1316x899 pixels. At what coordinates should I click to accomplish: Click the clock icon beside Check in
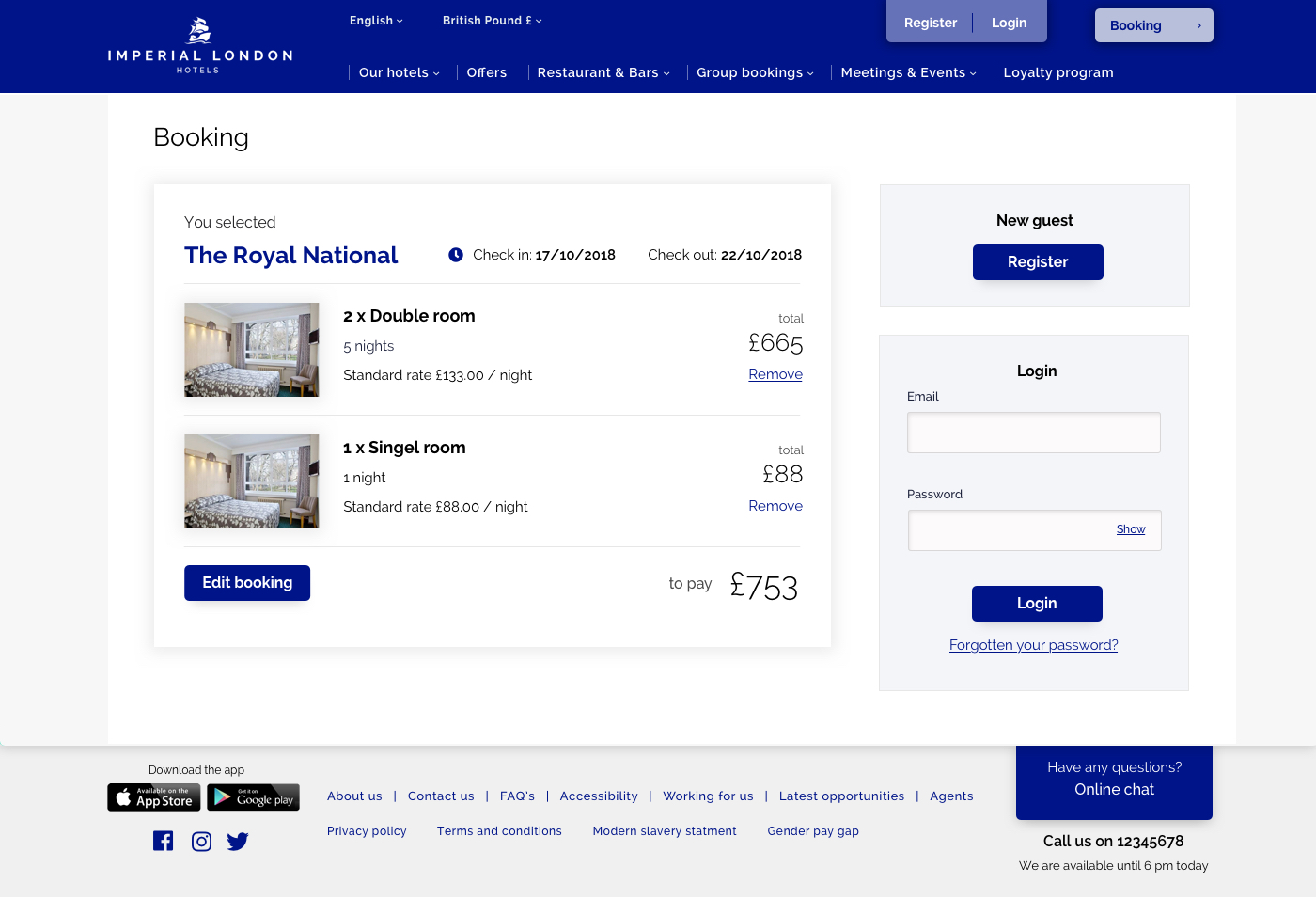456,255
